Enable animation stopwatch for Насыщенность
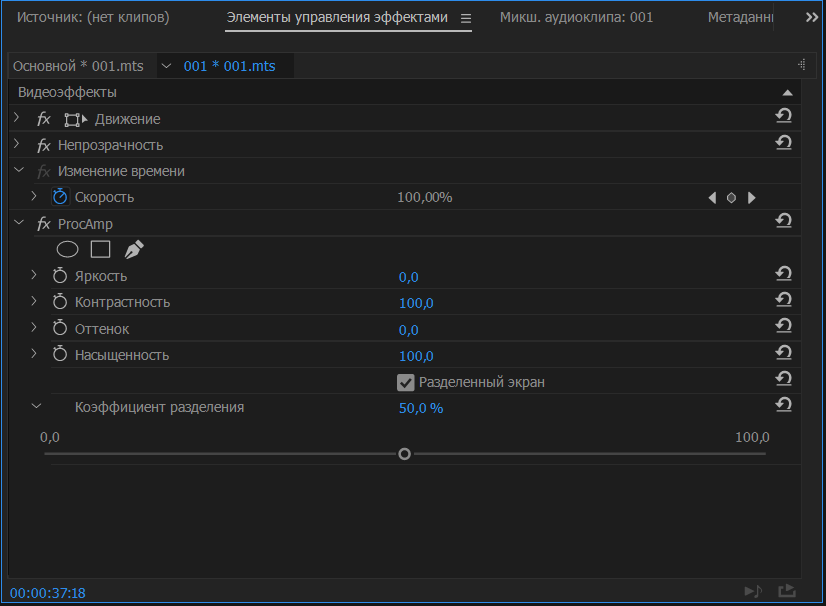The image size is (826, 606). tap(59, 355)
